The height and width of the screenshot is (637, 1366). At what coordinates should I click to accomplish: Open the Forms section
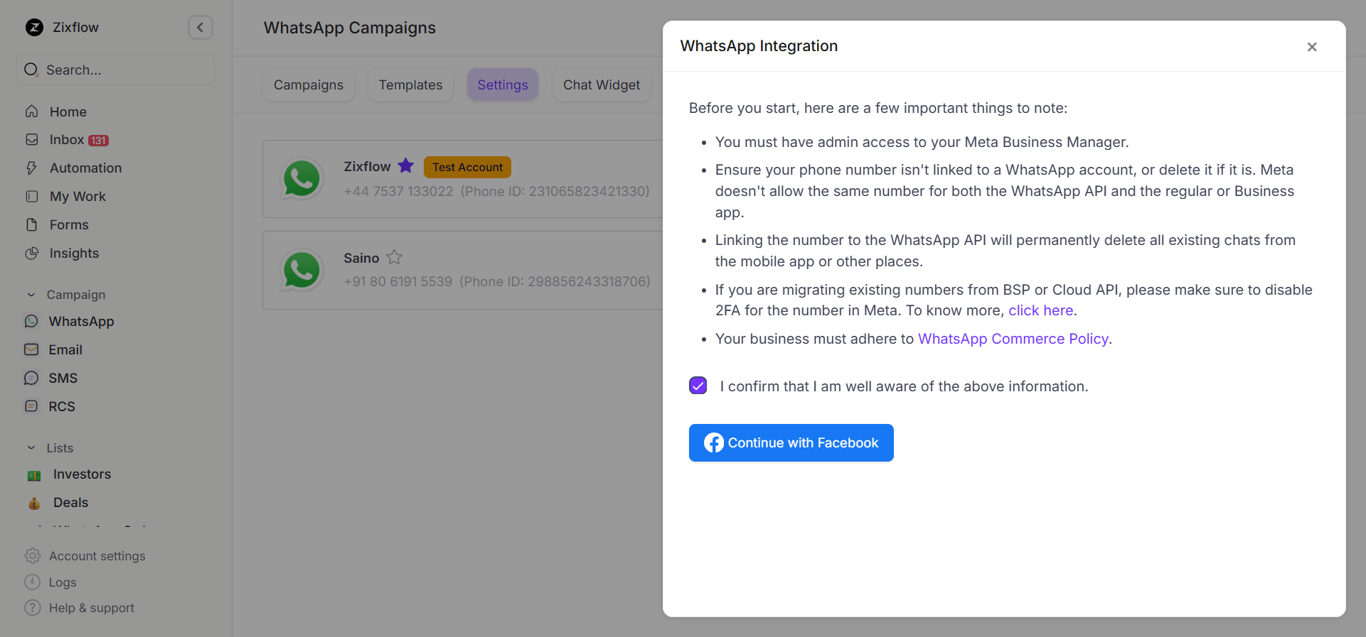[x=66, y=224]
